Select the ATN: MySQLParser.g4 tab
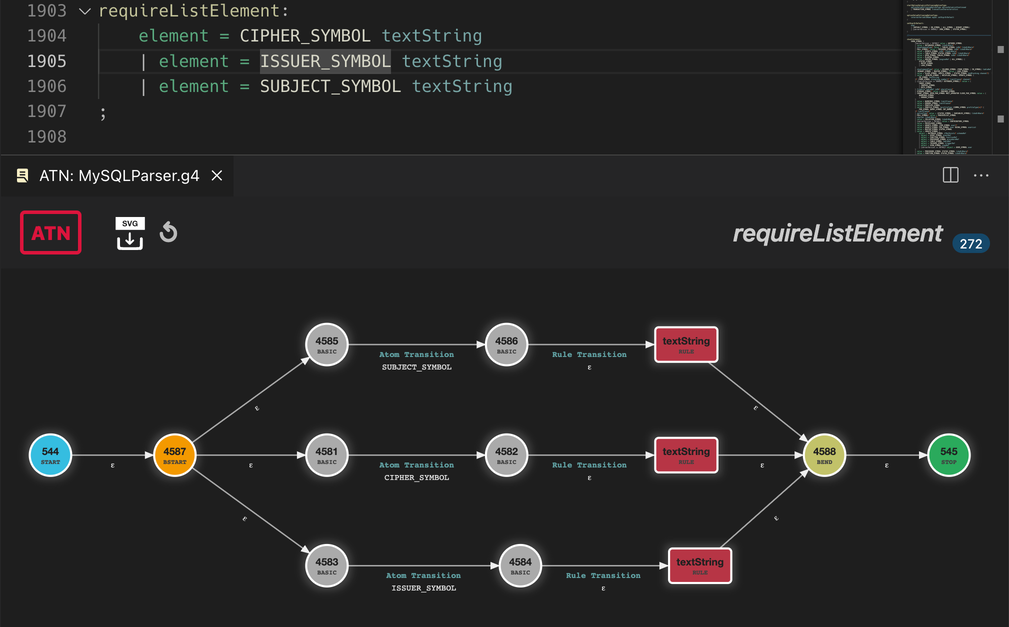The image size is (1009, 627). (119, 176)
